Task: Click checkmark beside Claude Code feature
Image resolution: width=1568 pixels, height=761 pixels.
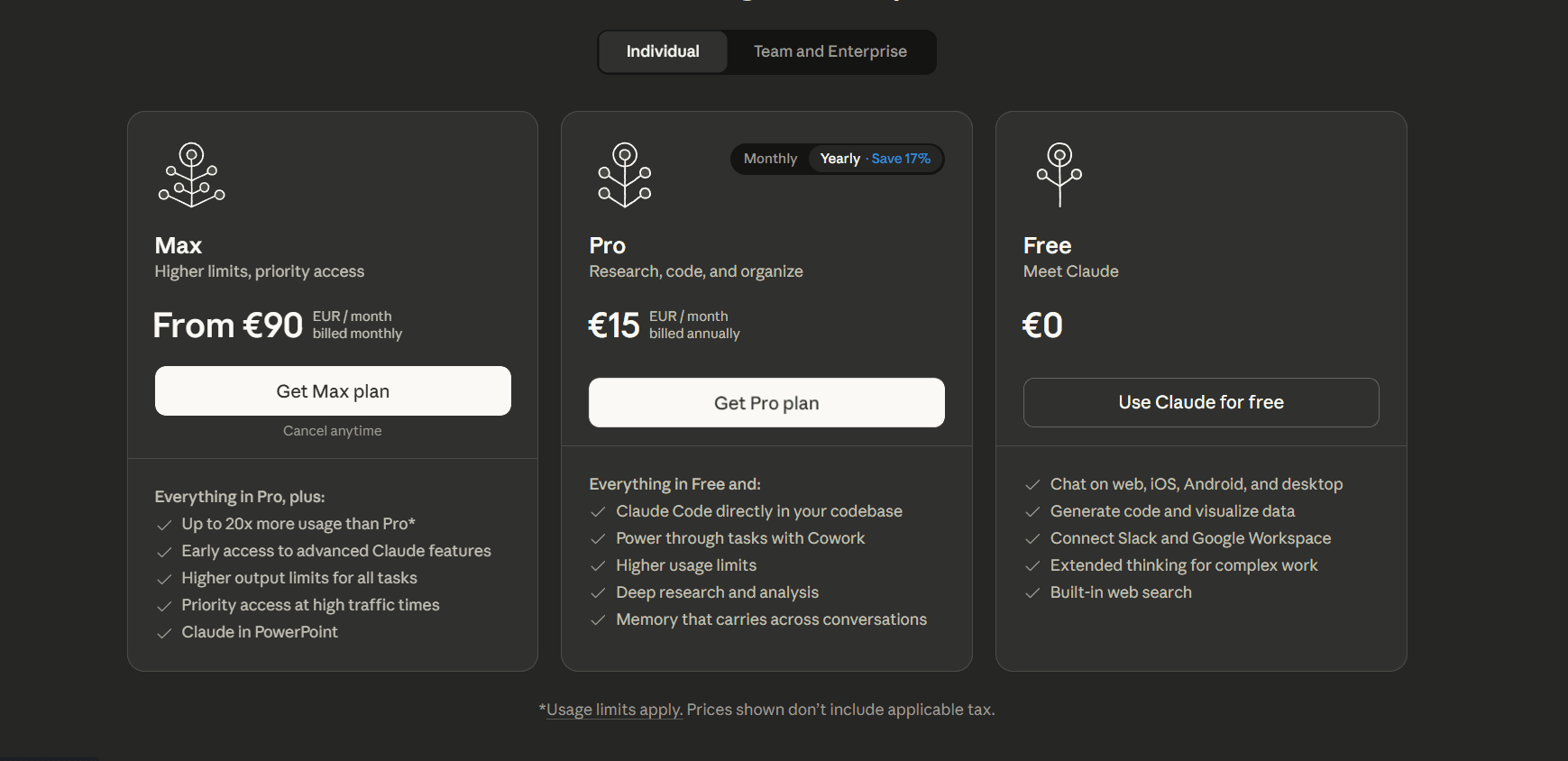Action: [x=598, y=512]
